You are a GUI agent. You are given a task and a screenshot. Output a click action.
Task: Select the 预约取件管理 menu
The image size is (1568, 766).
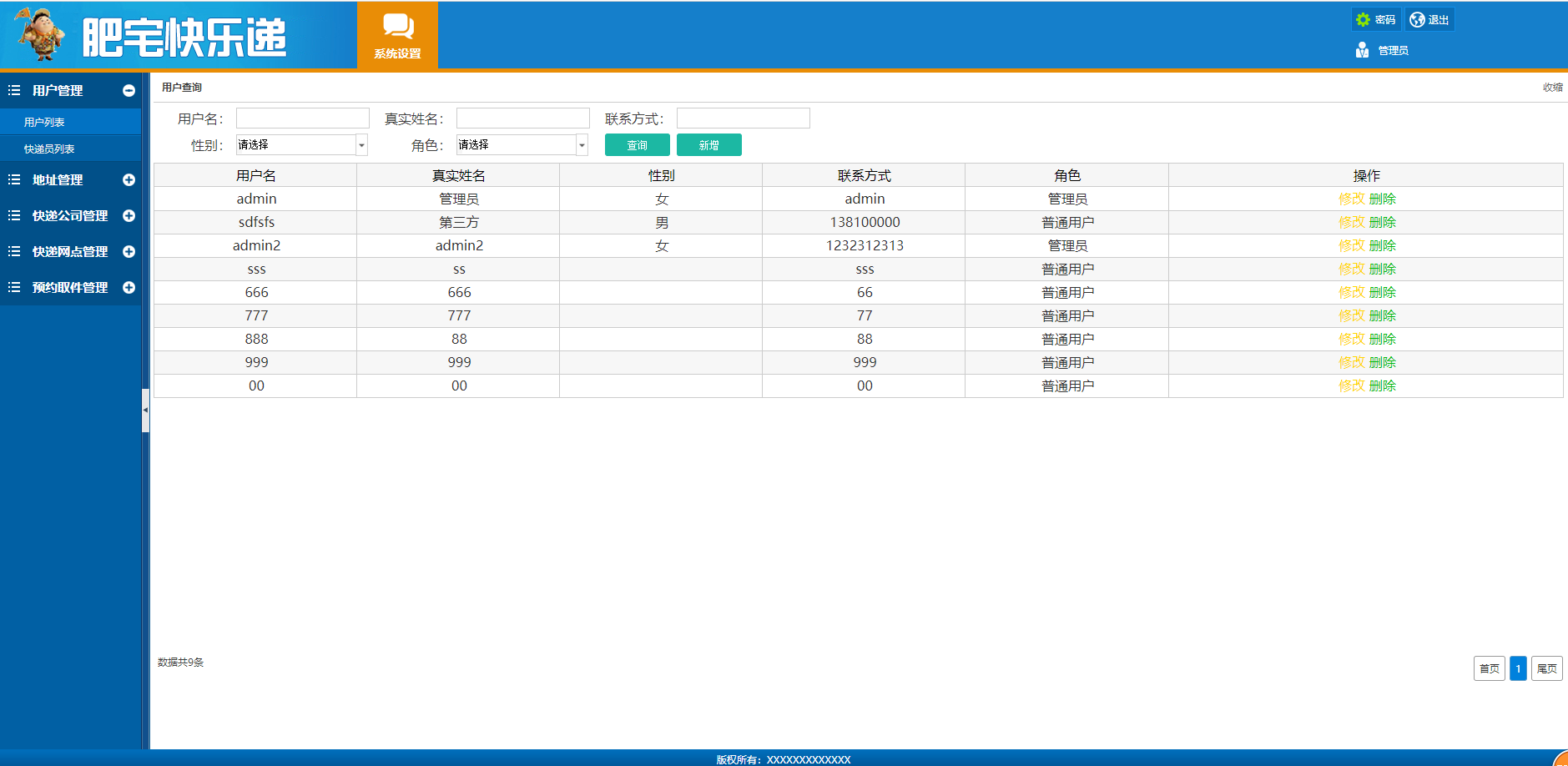pyautogui.click(x=70, y=287)
